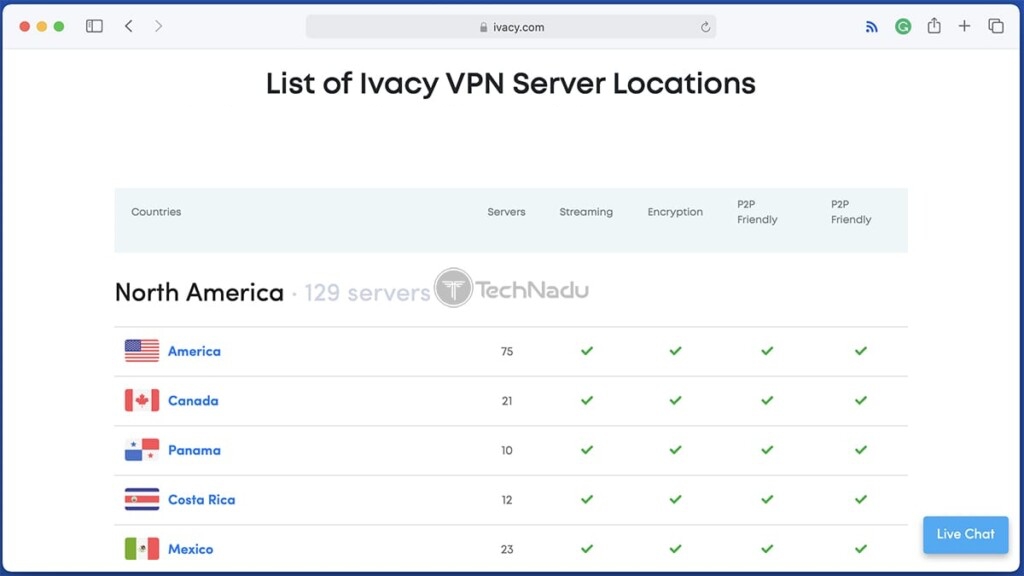Click America's server count of 75
The width and height of the screenshot is (1024, 576).
(507, 351)
